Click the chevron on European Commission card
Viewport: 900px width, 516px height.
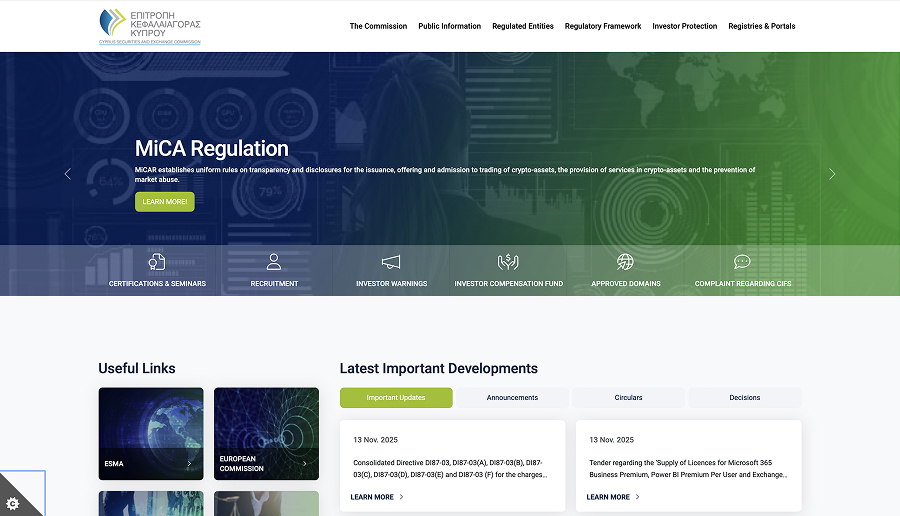tap(304, 464)
